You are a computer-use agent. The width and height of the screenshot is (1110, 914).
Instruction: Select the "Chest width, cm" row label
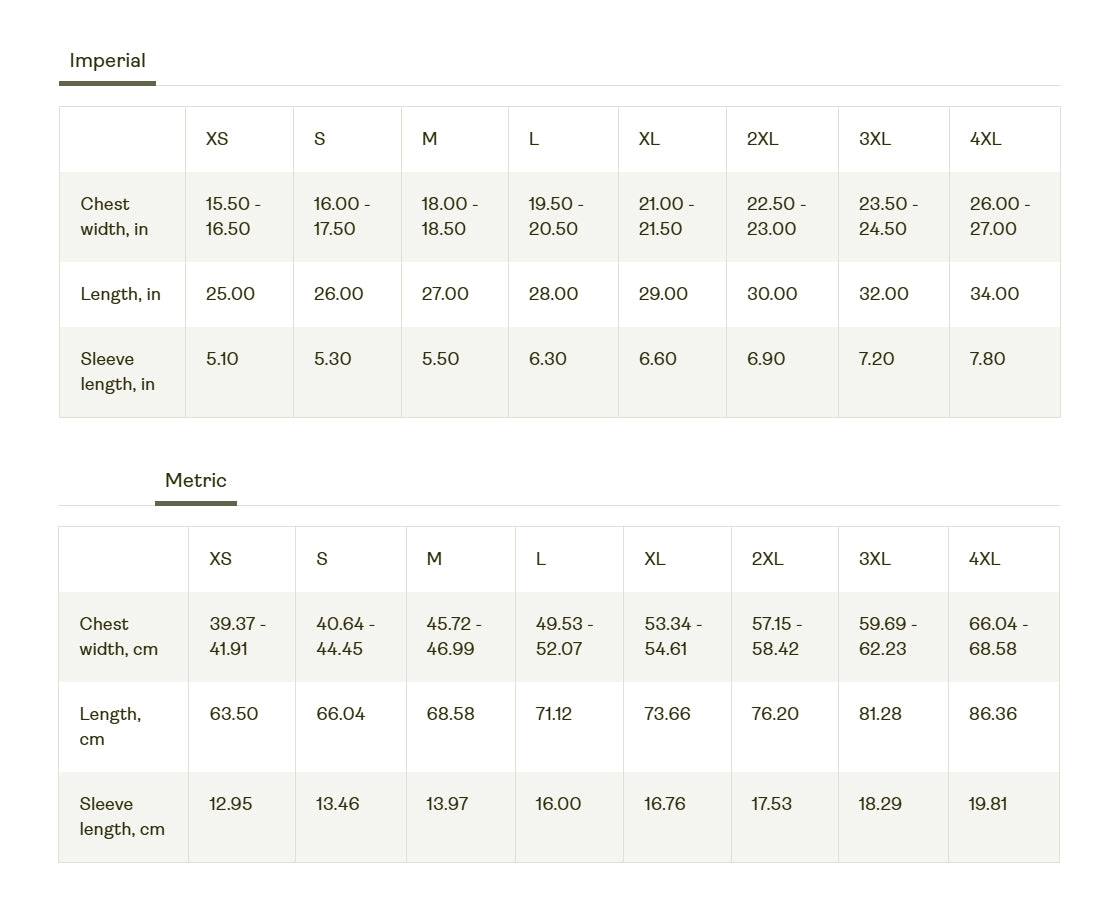pyautogui.click(x=119, y=636)
